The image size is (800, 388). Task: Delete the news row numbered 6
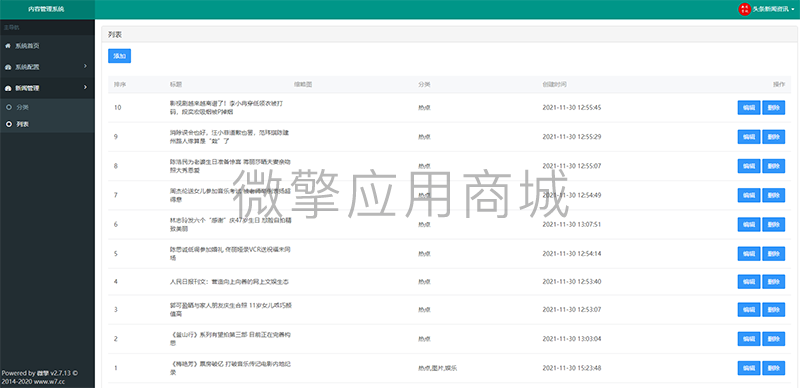pyautogui.click(x=773, y=225)
